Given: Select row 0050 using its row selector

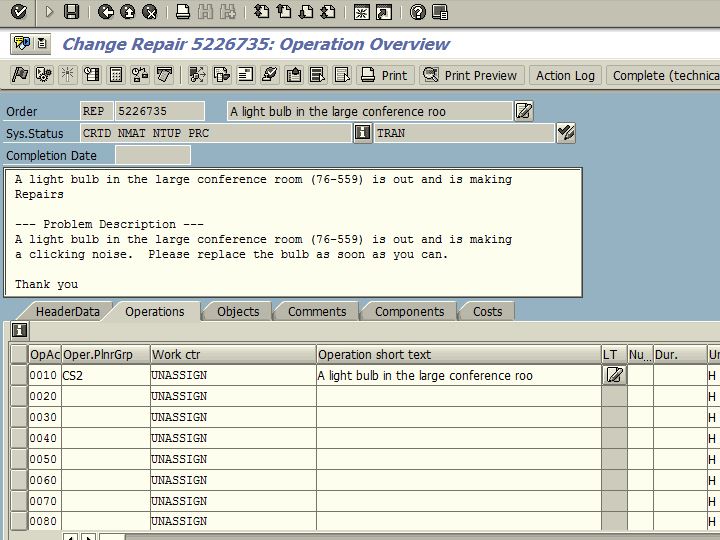Looking at the screenshot, I should [x=19, y=459].
